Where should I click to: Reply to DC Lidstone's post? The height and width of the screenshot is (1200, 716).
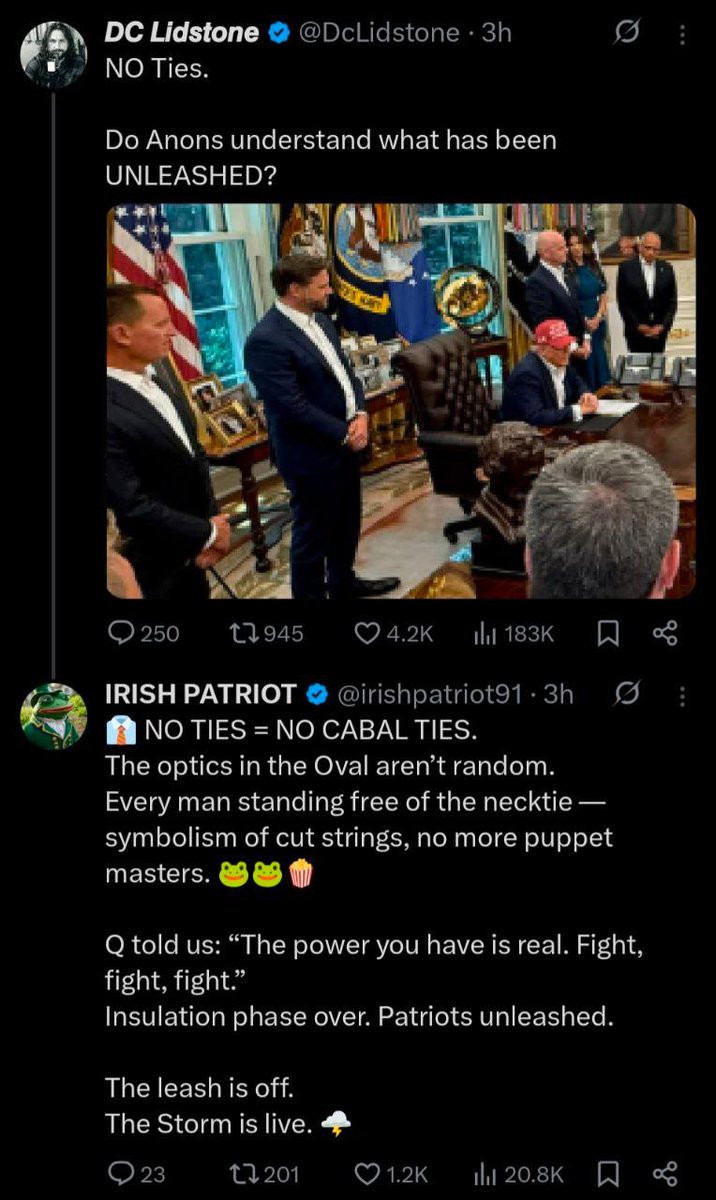(122, 633)
